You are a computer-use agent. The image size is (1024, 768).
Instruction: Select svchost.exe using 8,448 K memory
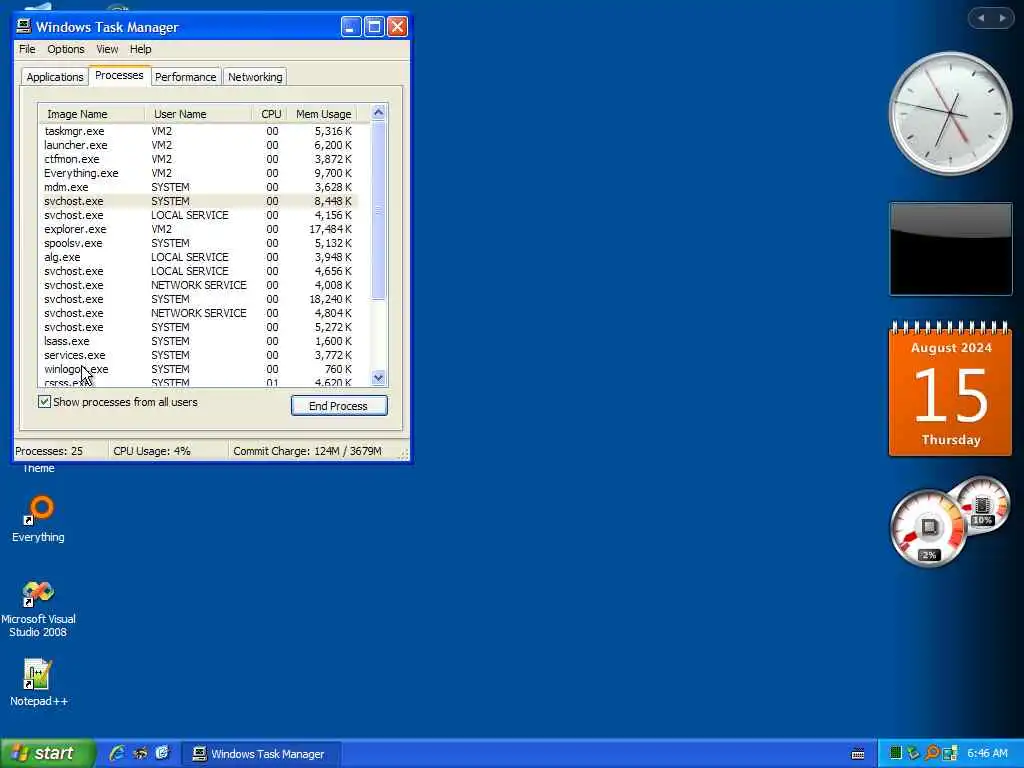click(x=199, y=201)
